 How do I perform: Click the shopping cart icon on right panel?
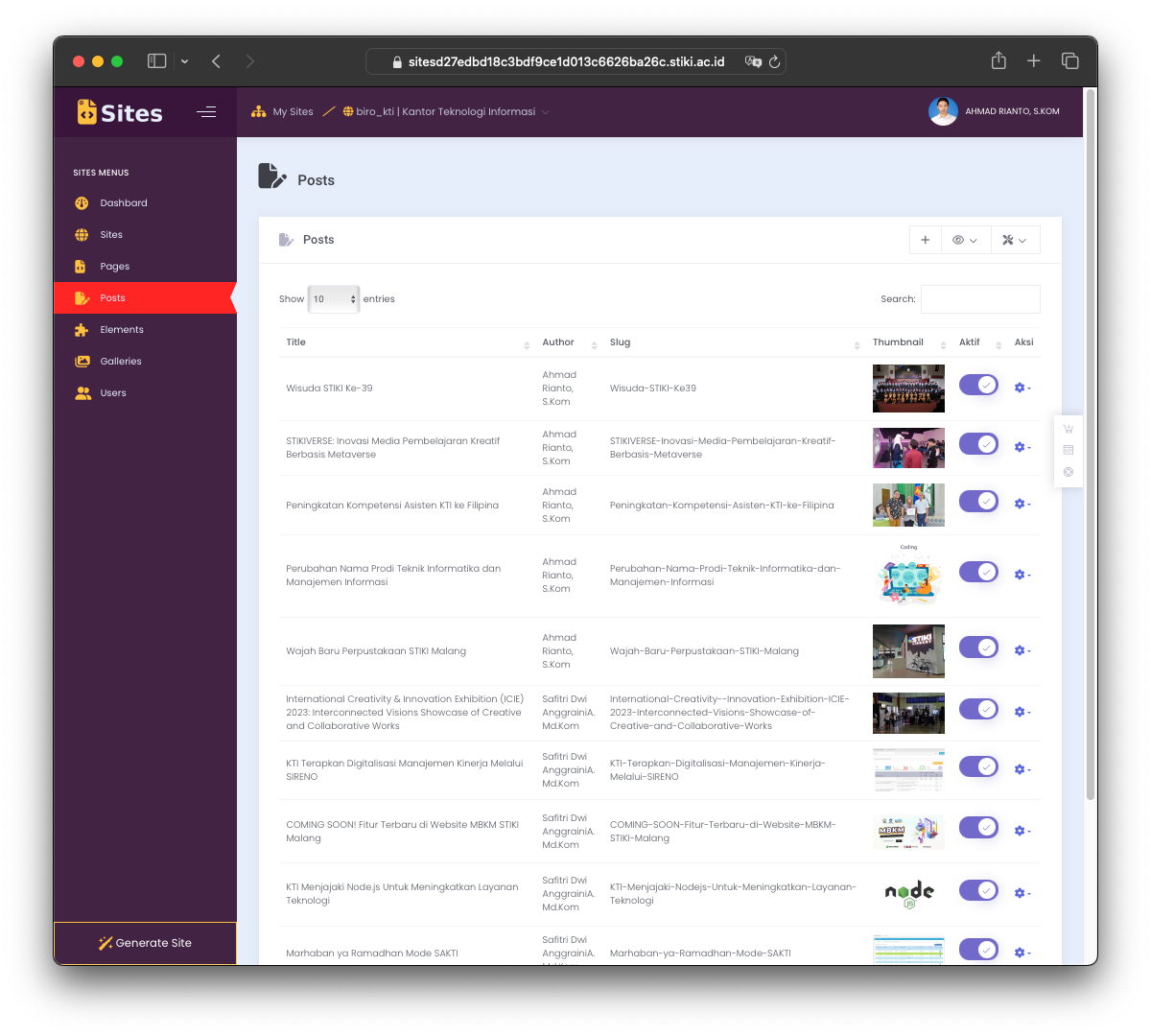(1068, 429)
